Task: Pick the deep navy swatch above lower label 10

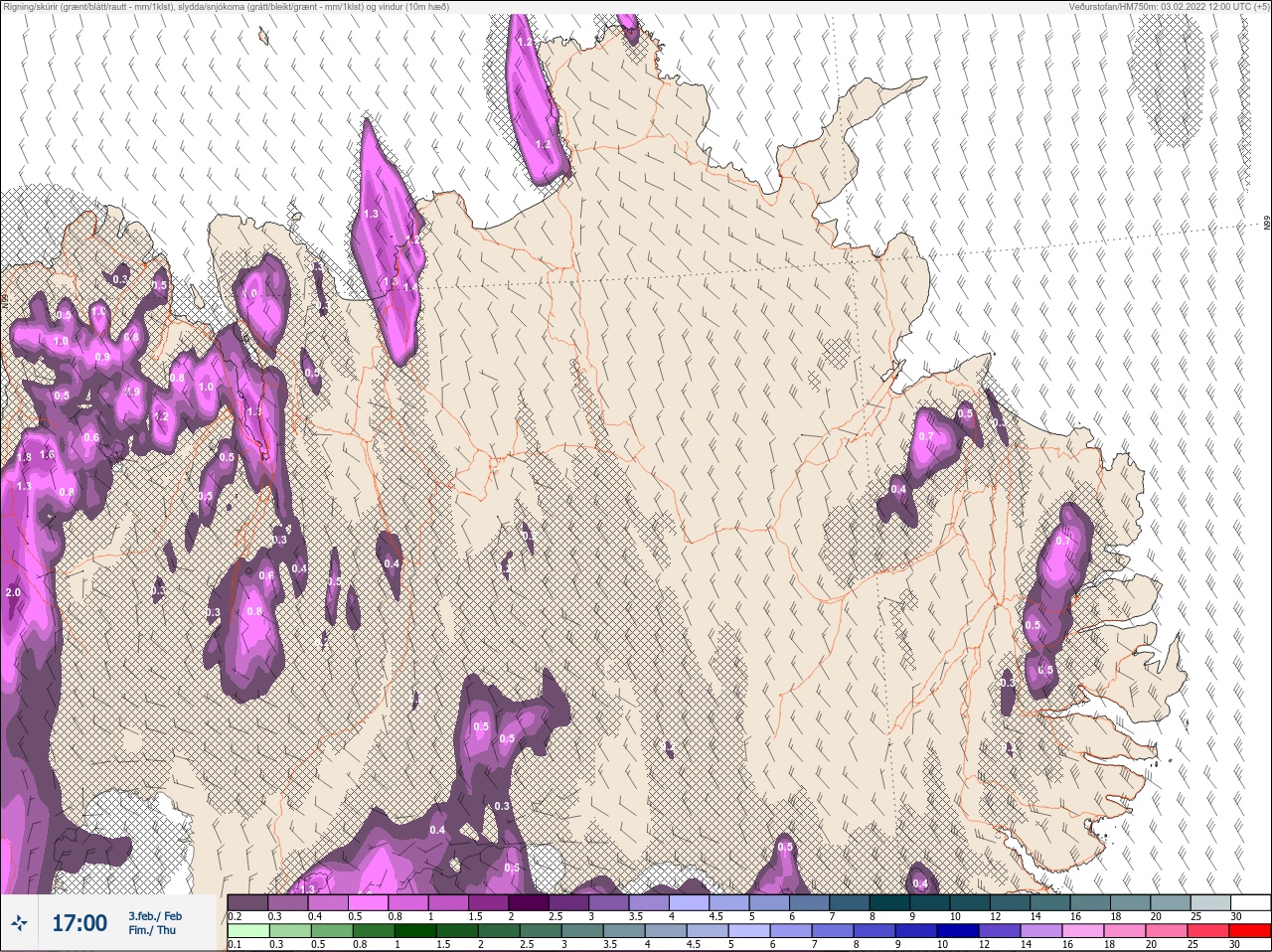Action: (x=960, y=932)
